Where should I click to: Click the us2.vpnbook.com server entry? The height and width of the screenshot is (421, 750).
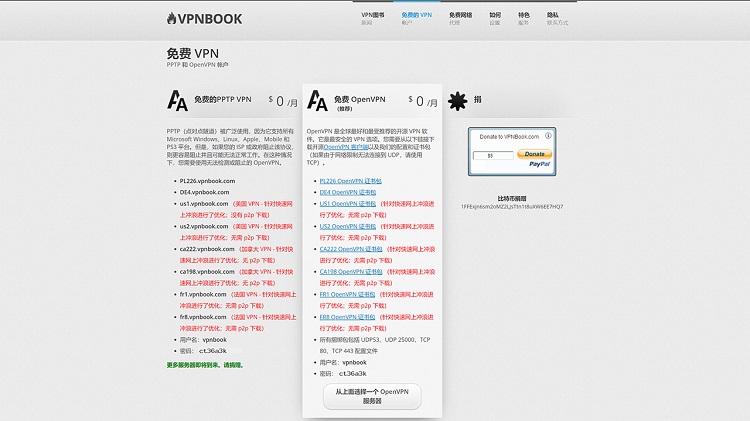click(x=204, y=226)
